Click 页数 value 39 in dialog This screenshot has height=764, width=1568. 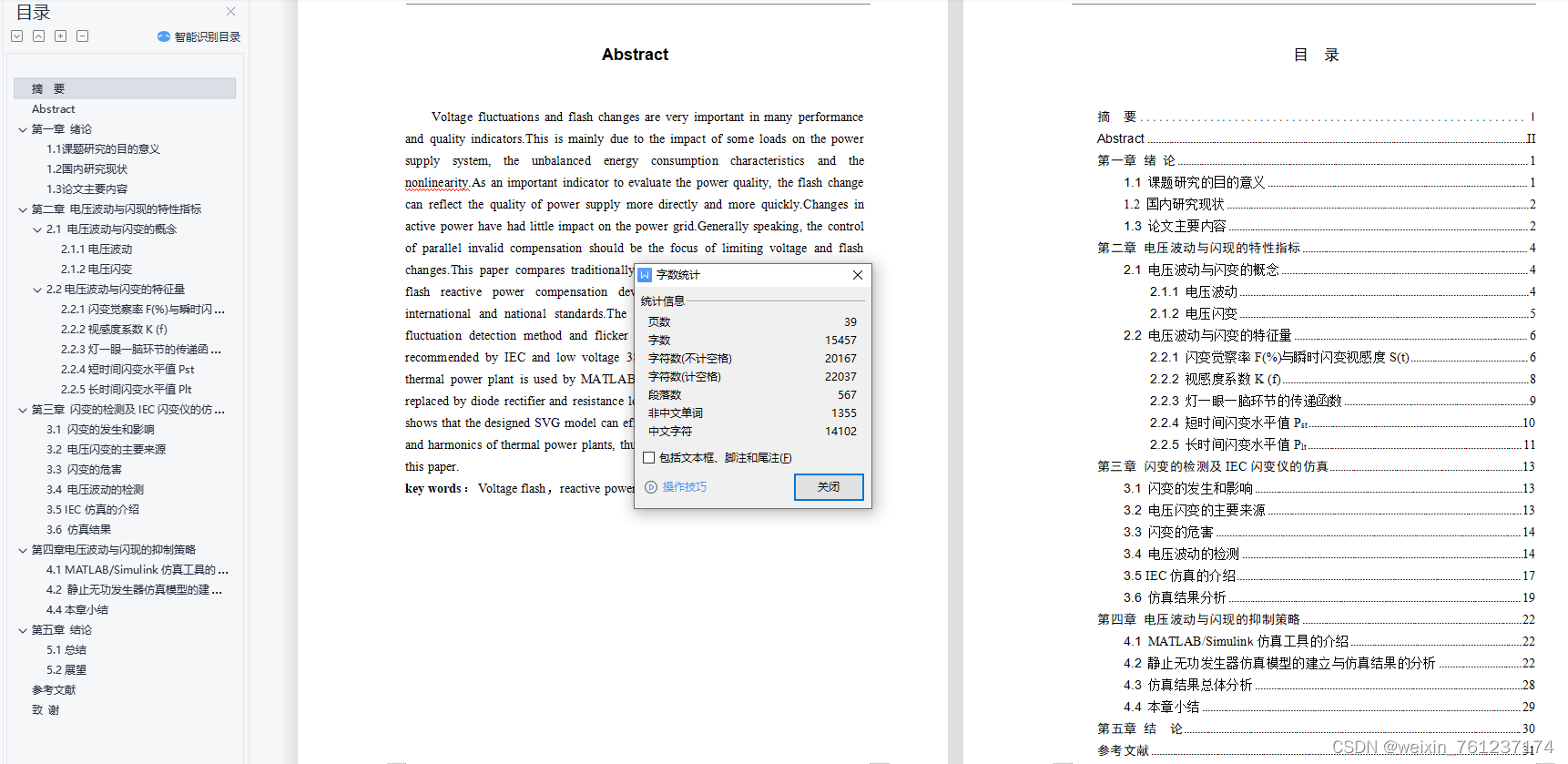tap(850, 322)
